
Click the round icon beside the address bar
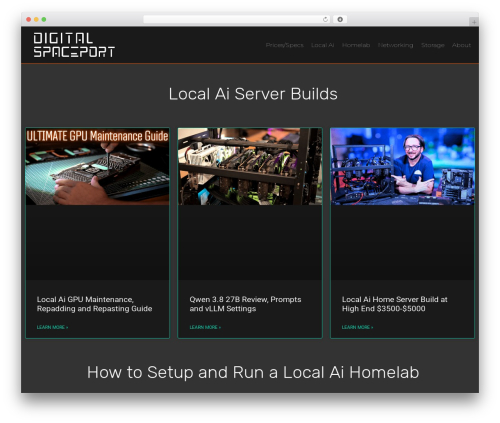coord(340,20)
